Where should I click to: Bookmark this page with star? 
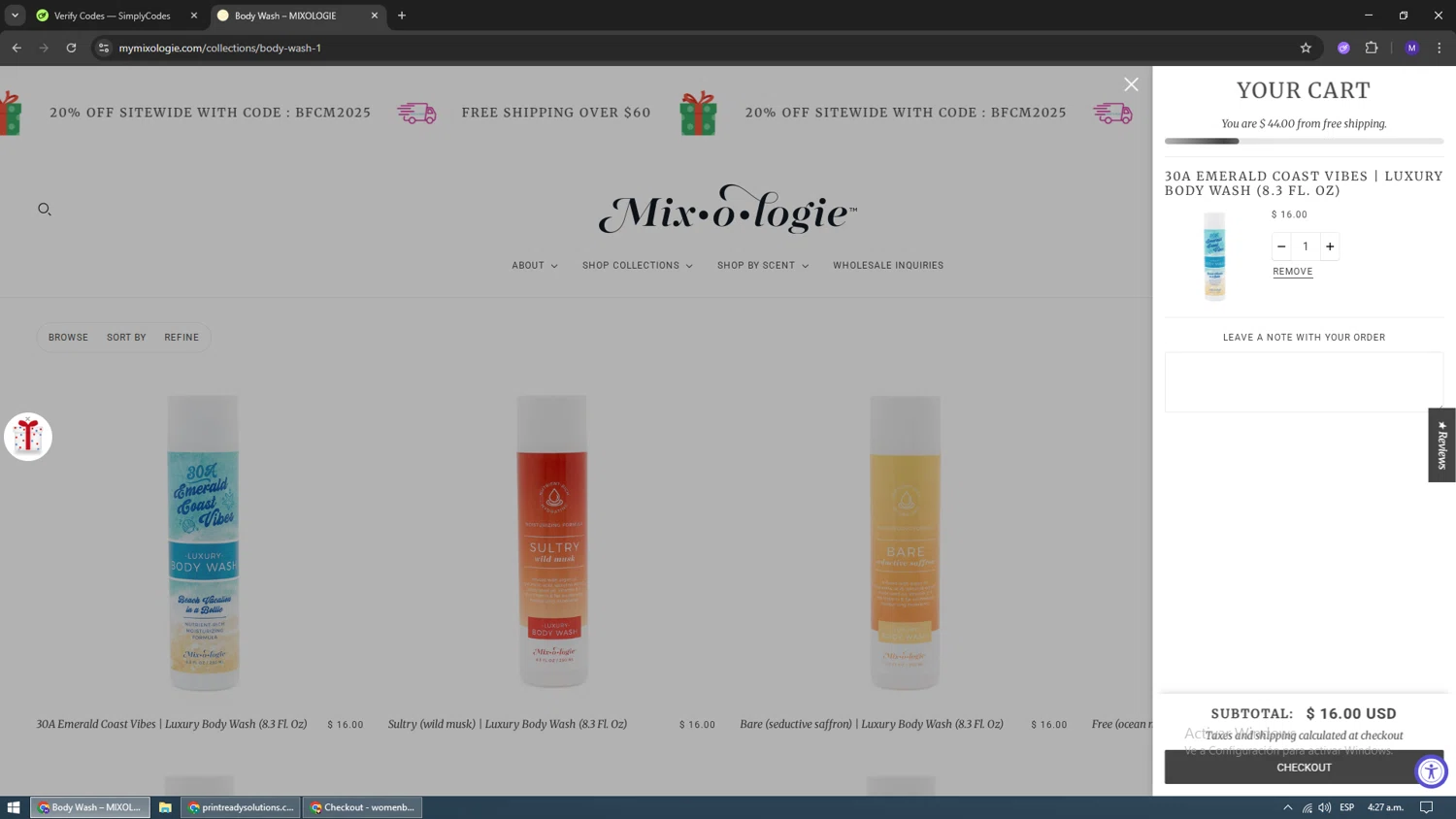coord(1306,48)
